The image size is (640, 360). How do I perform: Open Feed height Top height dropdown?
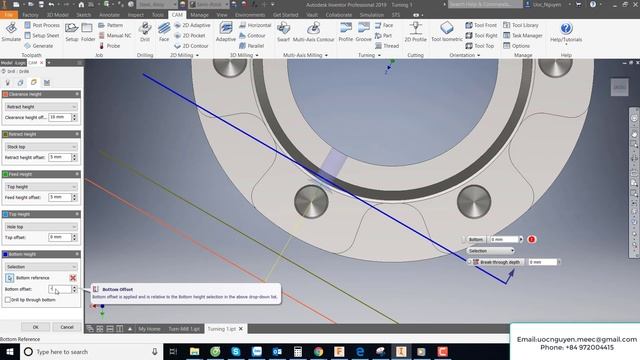coord(41,187)
